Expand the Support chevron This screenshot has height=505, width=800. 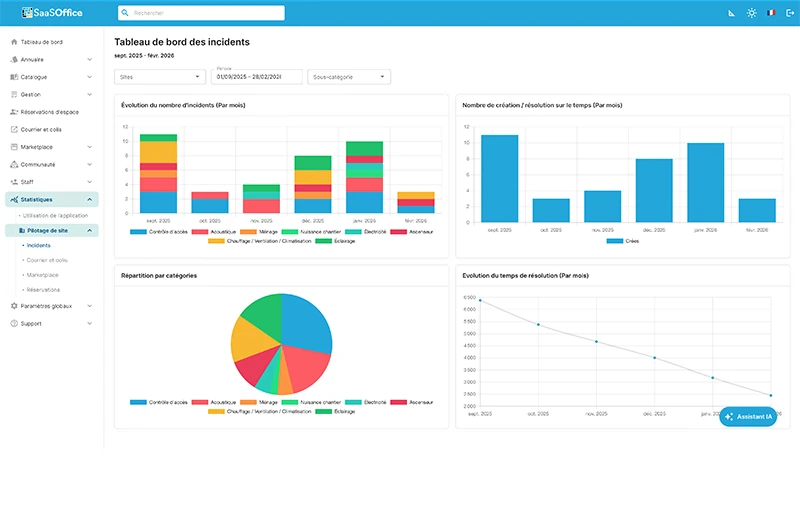pos(90,323)
